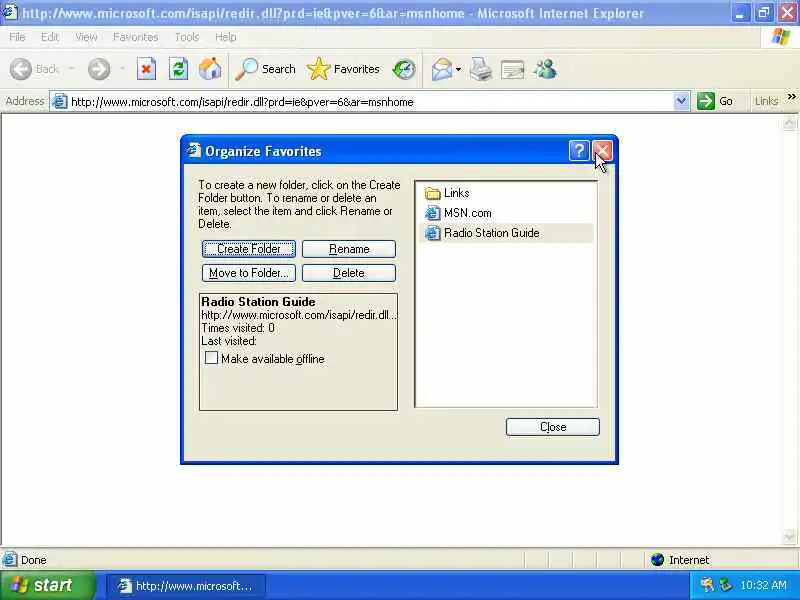The width and height of the screenshot is (800, 600).
Task: Restore down the Internet Explorer window
Action: tap(764, 13)
